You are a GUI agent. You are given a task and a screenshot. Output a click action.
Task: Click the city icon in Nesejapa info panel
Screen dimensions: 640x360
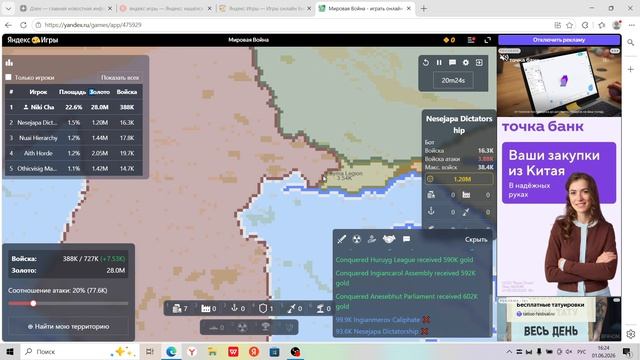tap(431, 195)
